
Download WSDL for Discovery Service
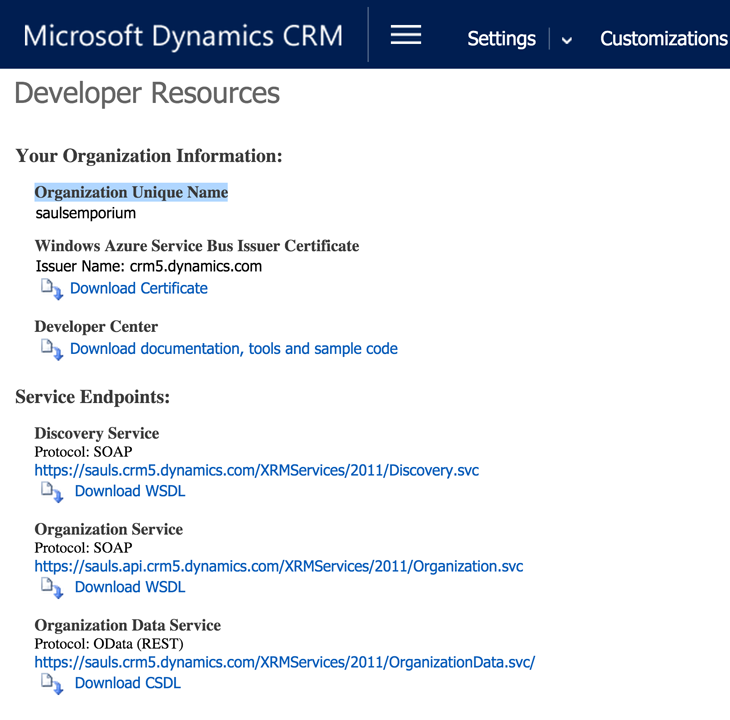pyautogui.click(x=130, y=491)
